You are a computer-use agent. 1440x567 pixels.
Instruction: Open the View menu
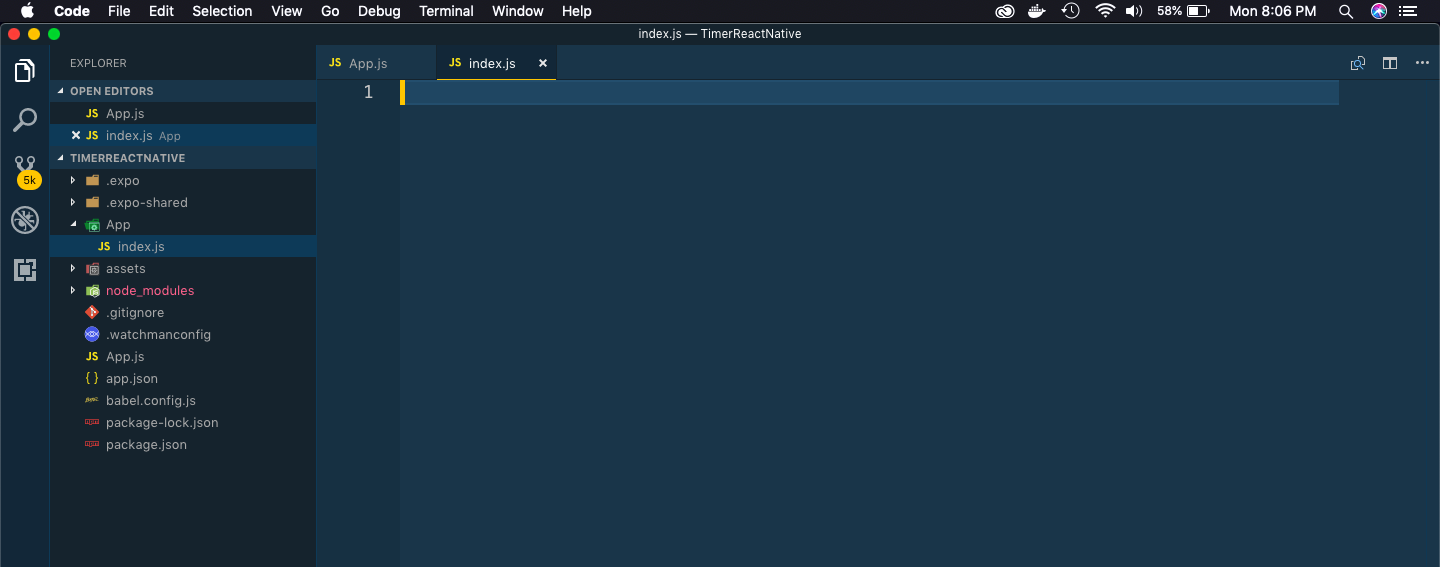pyautogui.click(x=287, y=11)
